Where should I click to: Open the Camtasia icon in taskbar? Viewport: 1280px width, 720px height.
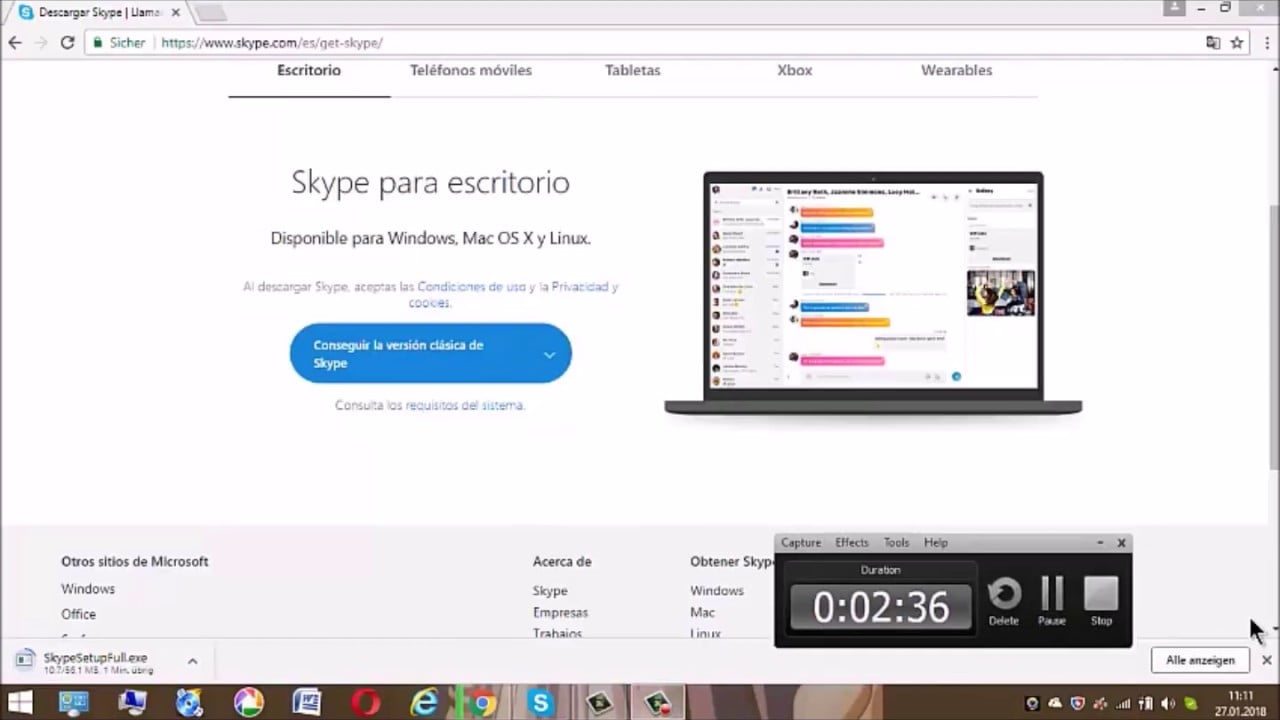coord(600,702)
